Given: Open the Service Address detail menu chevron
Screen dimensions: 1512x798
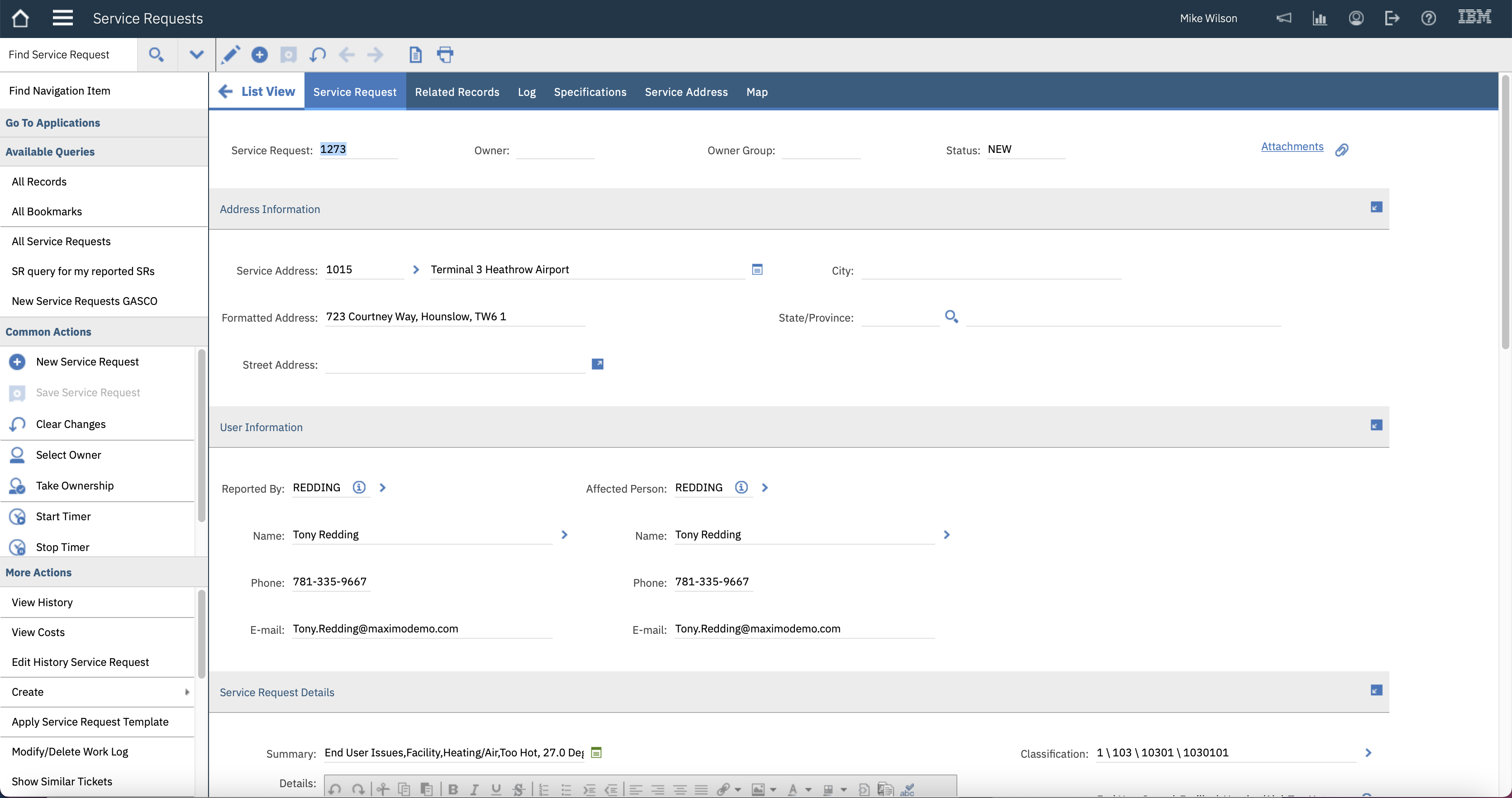Looking at the screenshot, I should pyautogui.click(x=416, y=269).
